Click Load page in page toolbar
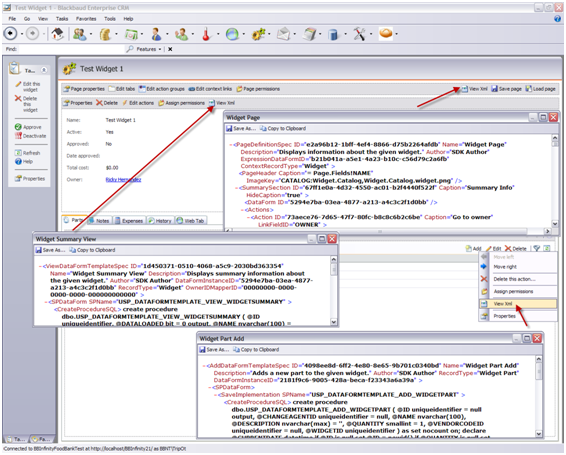 tap(540, 88)
